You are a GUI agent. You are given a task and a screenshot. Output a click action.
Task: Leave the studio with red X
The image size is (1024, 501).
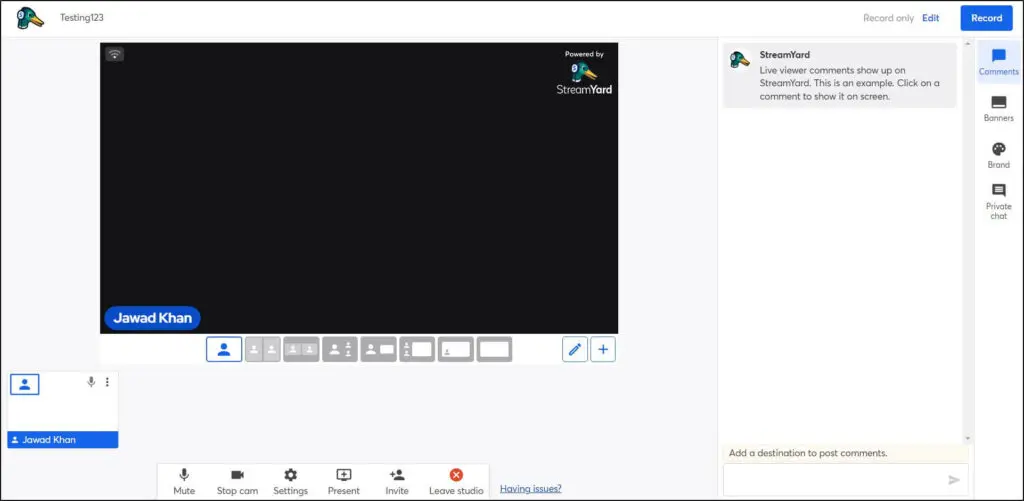pos(456,482)
